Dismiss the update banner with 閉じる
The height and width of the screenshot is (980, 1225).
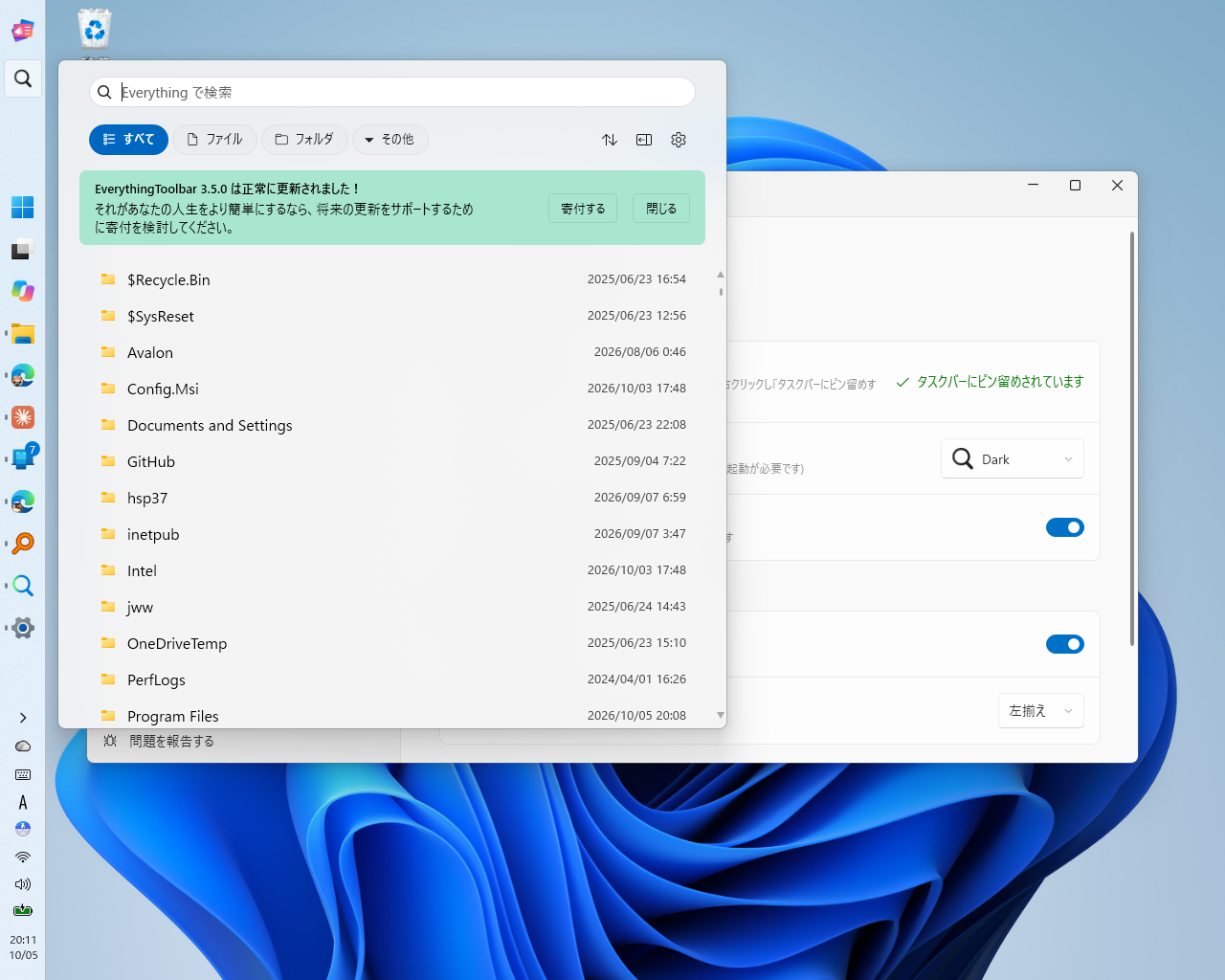[661, 209]
